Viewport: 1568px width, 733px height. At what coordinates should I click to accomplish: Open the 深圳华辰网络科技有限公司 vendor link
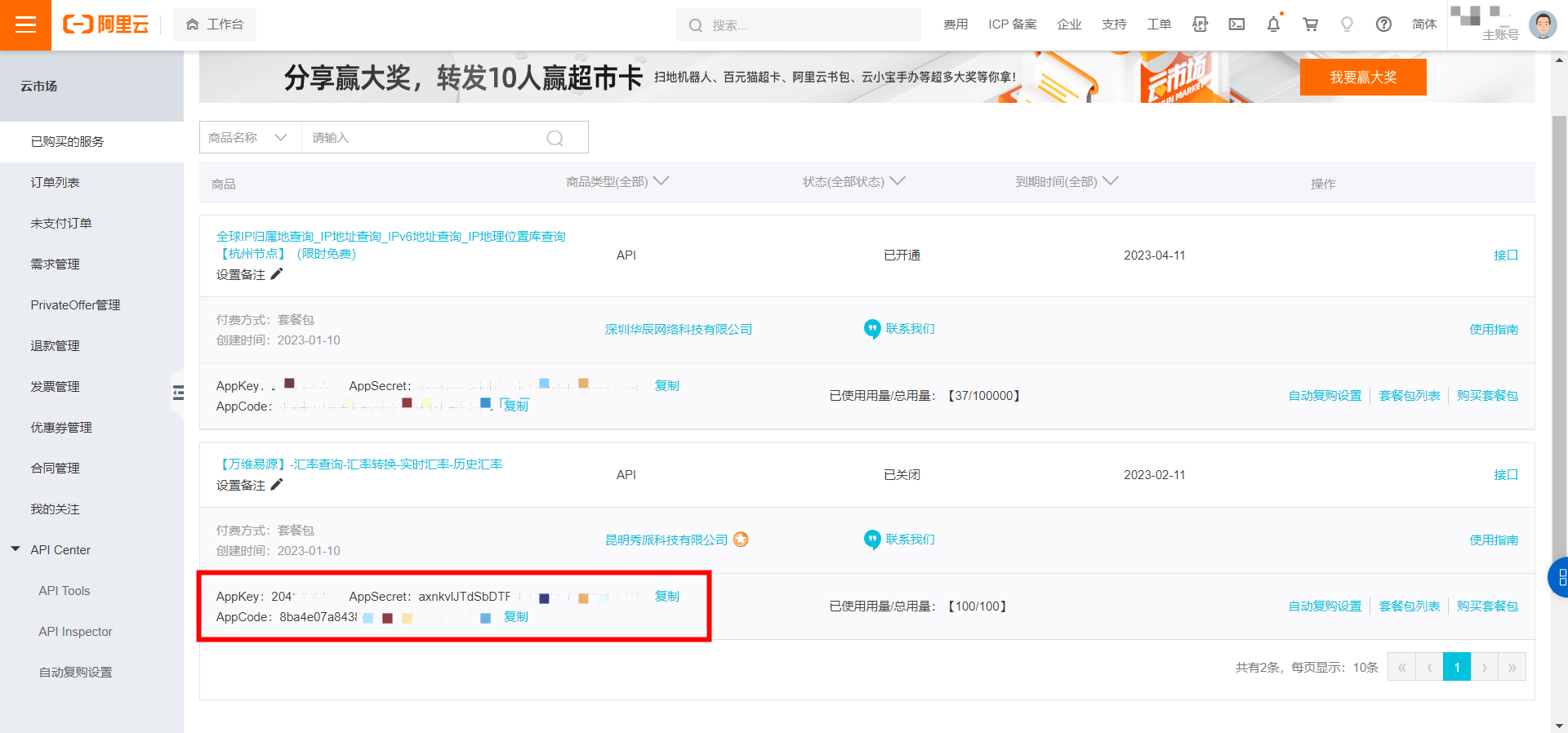point(678,330)
